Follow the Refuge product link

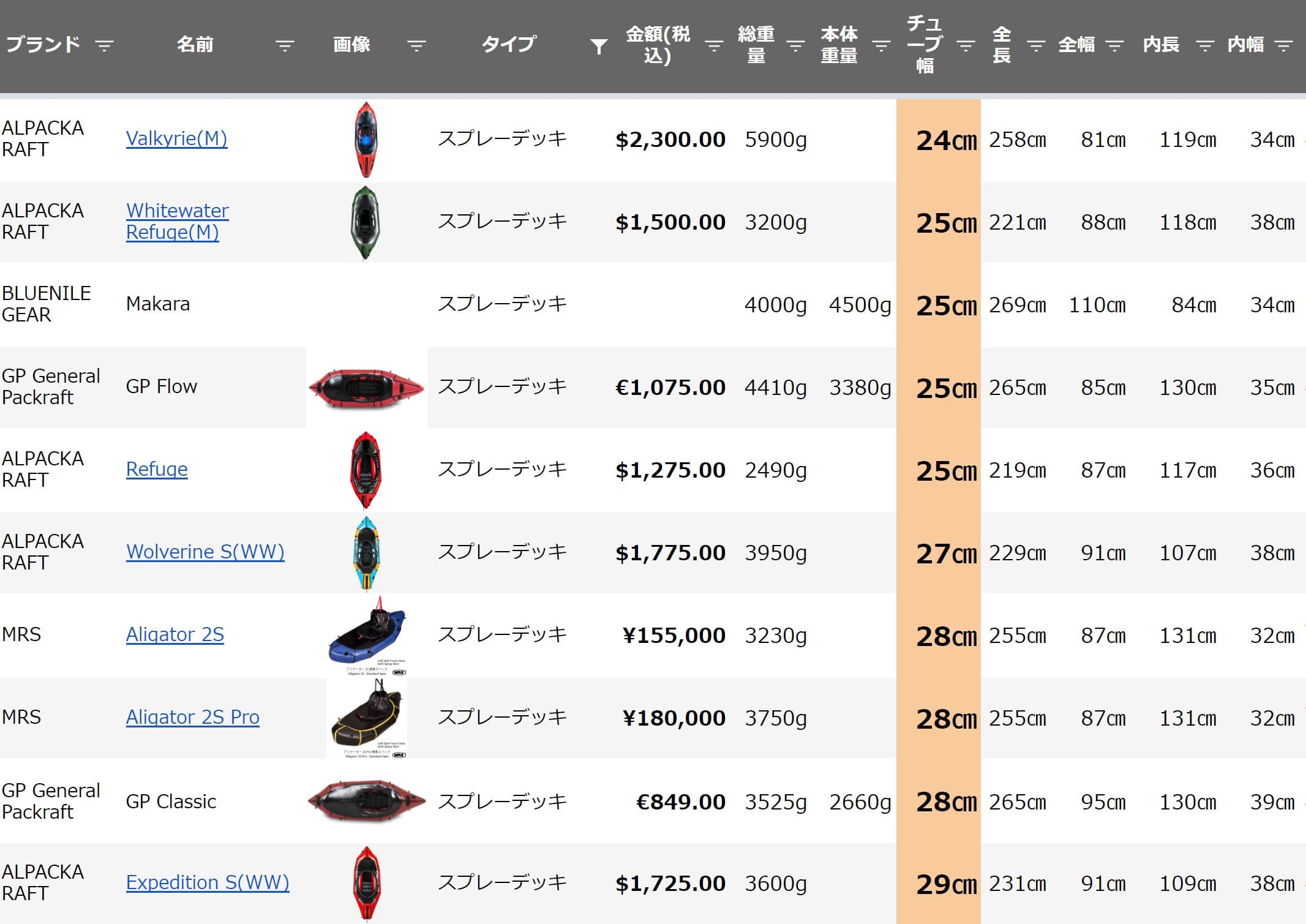(157, 469)
